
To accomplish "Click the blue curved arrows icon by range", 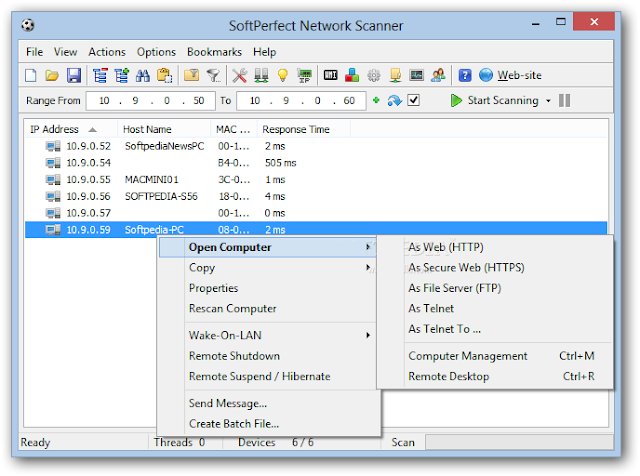I will click(x=394, y=100).
